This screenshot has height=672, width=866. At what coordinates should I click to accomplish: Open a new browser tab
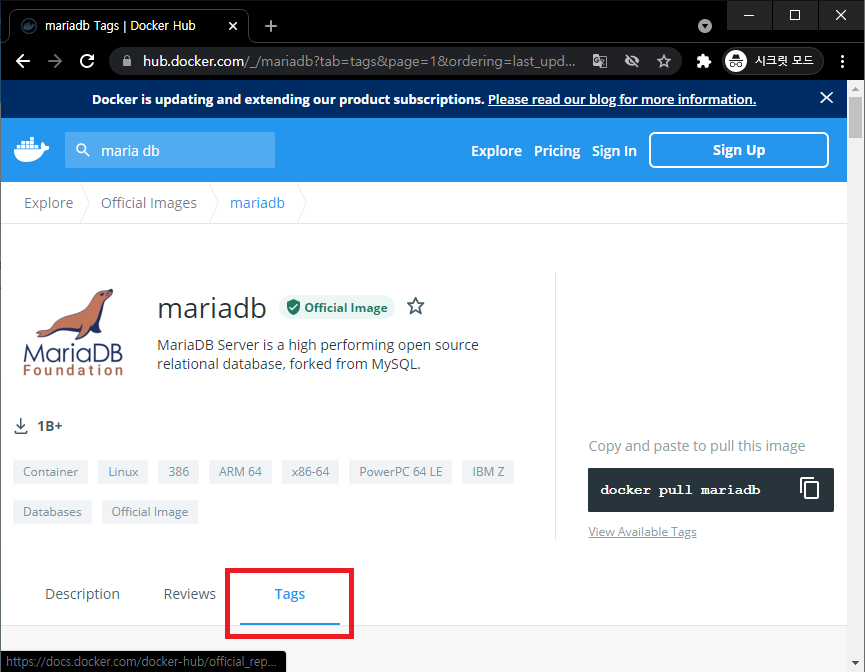point(271,26)
